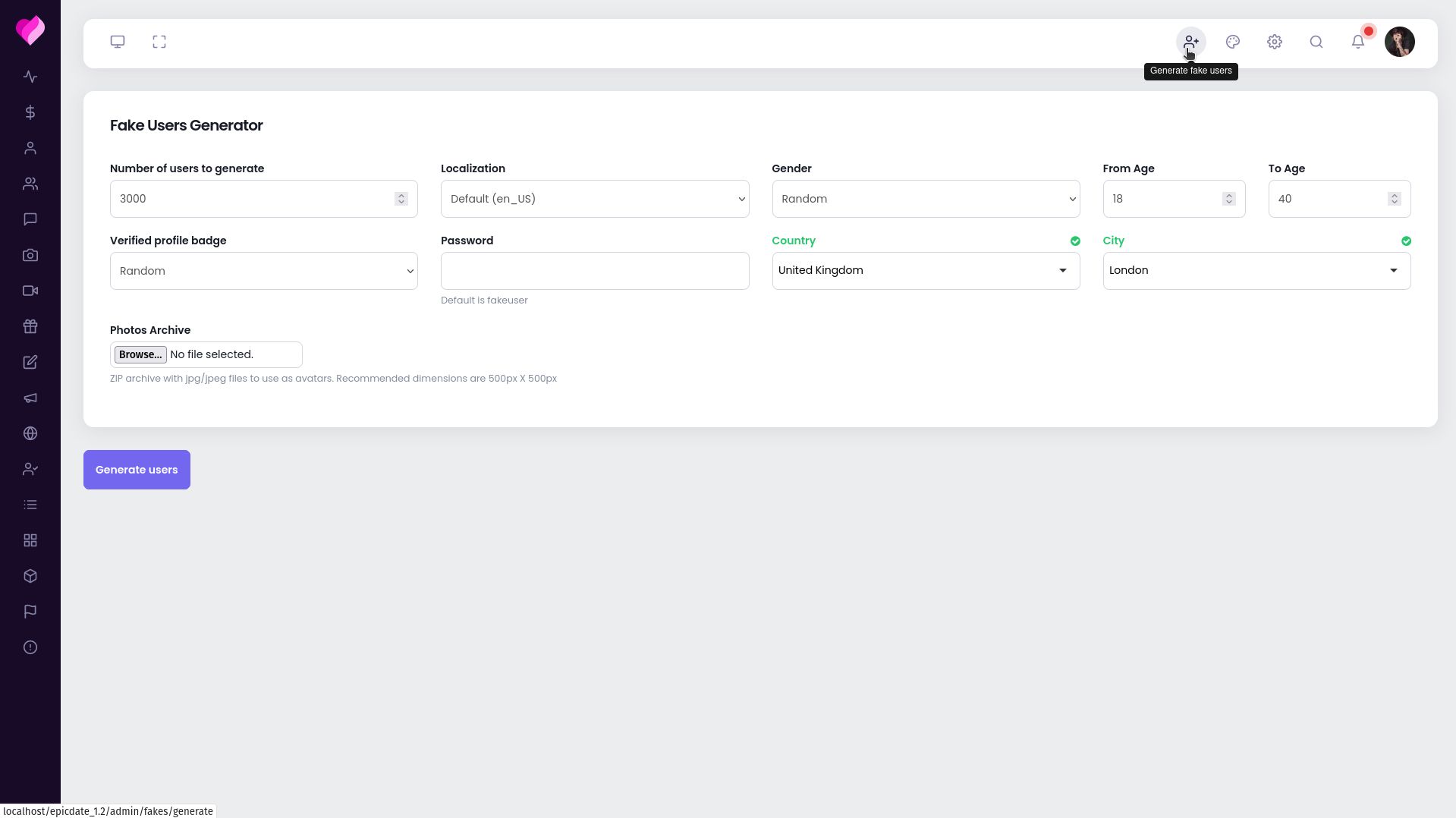Click the dollar sign sidebar icon
The width and height of the screenshot is (1456, 818).
point(30,112)
